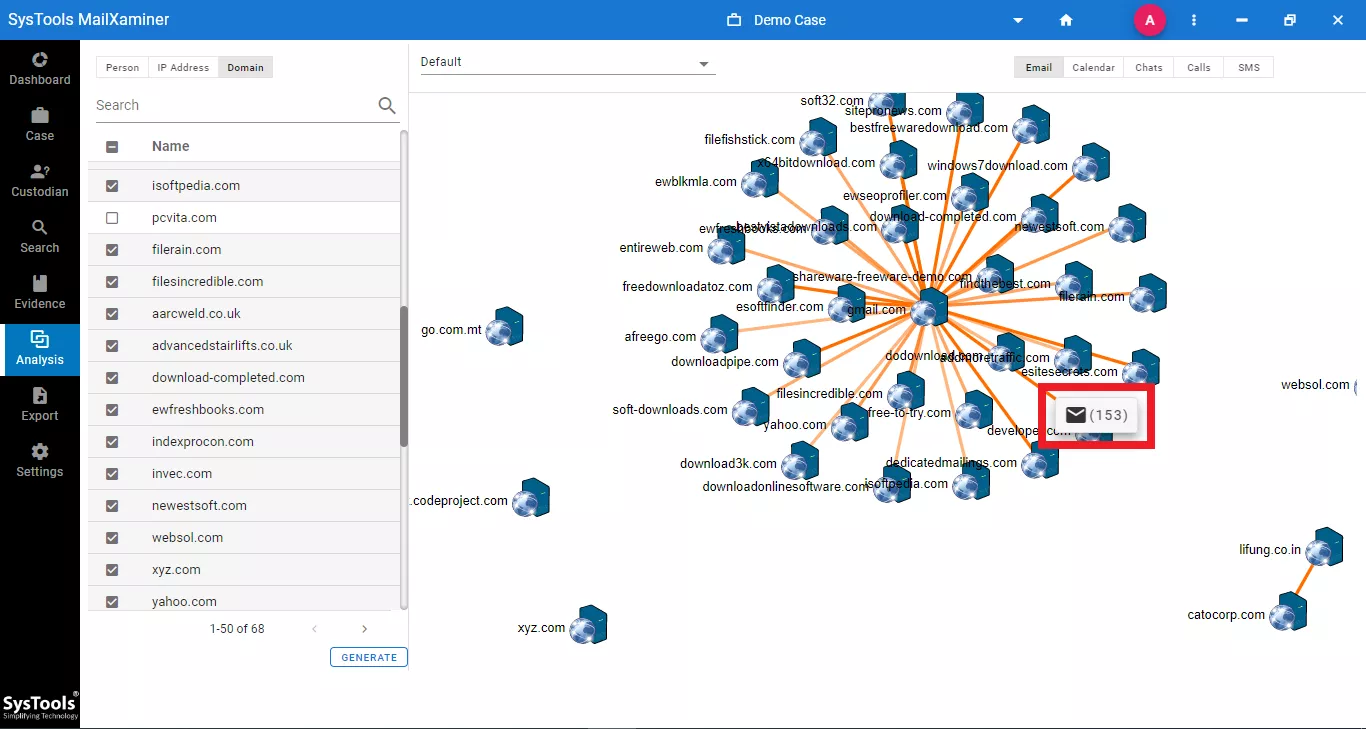Toggle the select-all checkbox beside Name

coord(112,146)
